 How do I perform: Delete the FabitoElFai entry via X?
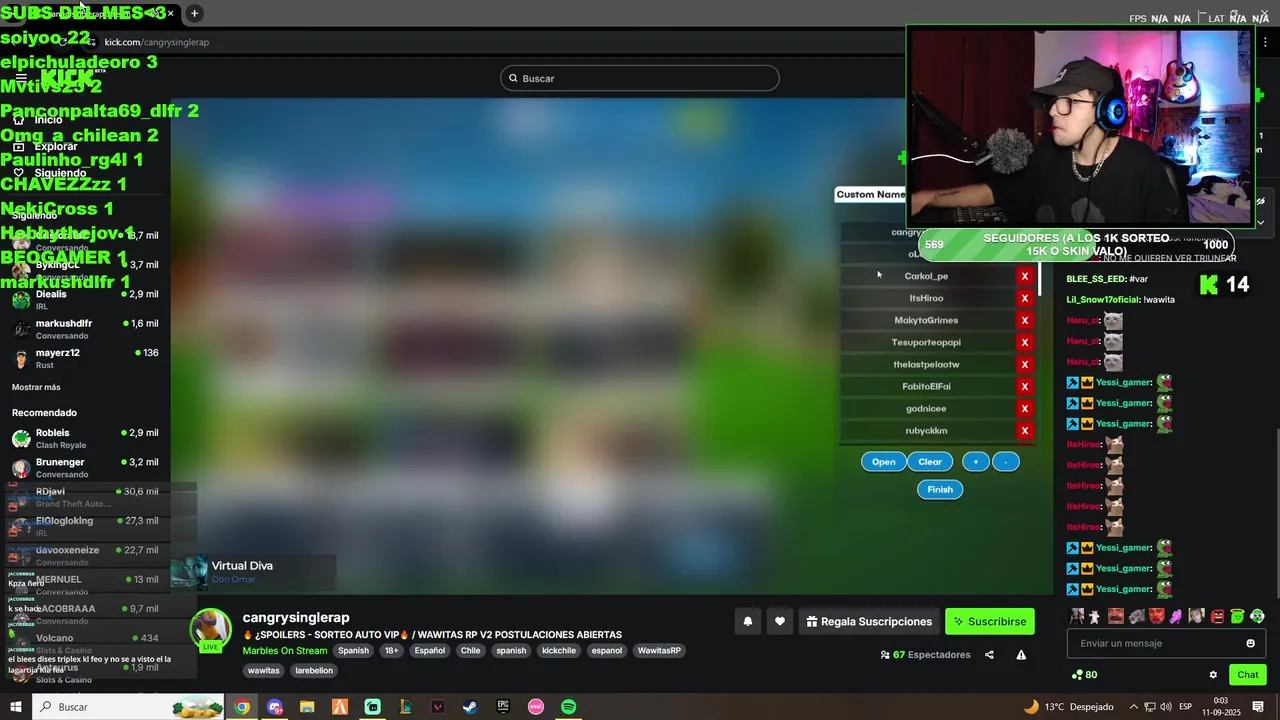pos(1024,386)
